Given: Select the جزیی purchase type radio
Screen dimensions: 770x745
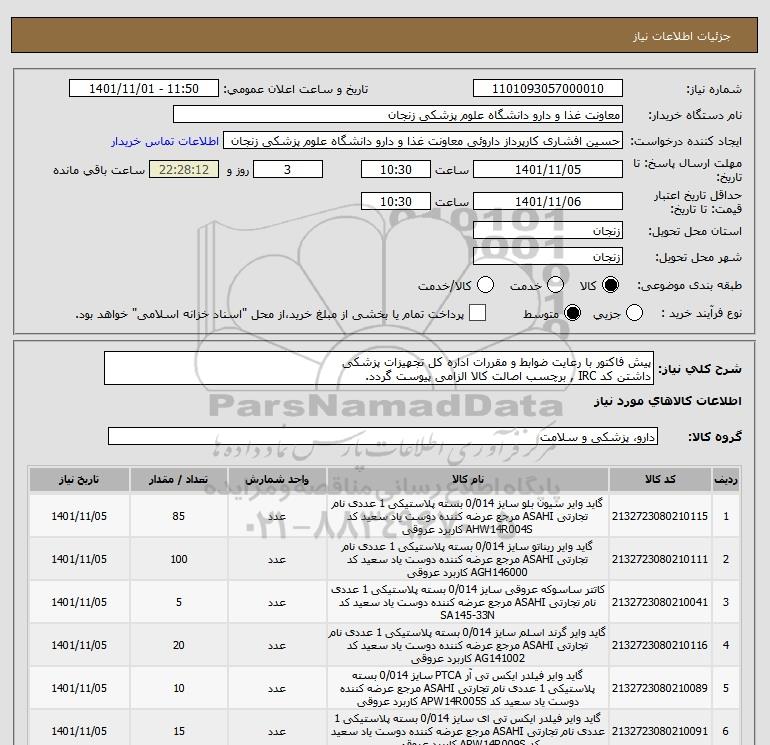Looking at the screenshot, I should click(634, 313).
